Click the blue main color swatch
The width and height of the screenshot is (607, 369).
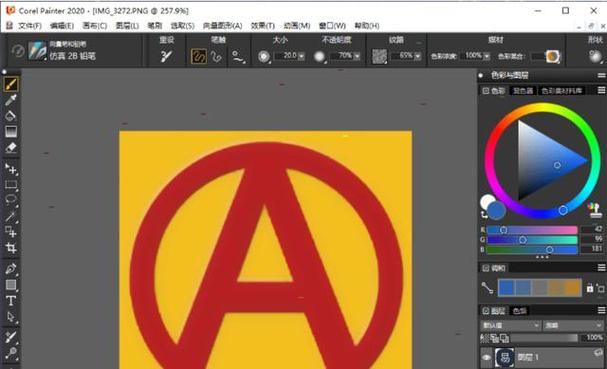(497, 210)
